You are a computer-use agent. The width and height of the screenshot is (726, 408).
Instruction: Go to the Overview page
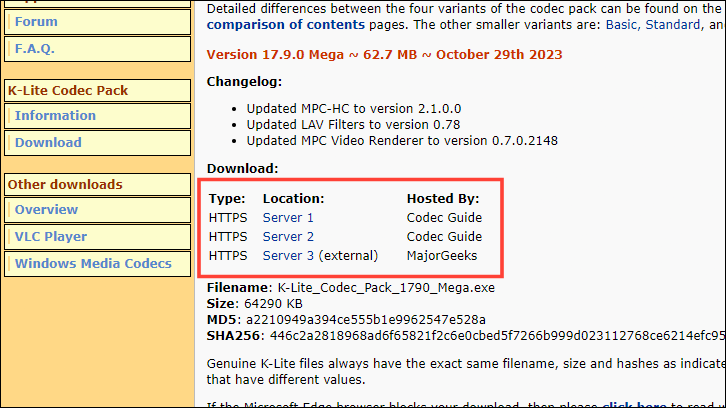click(46, 209)
